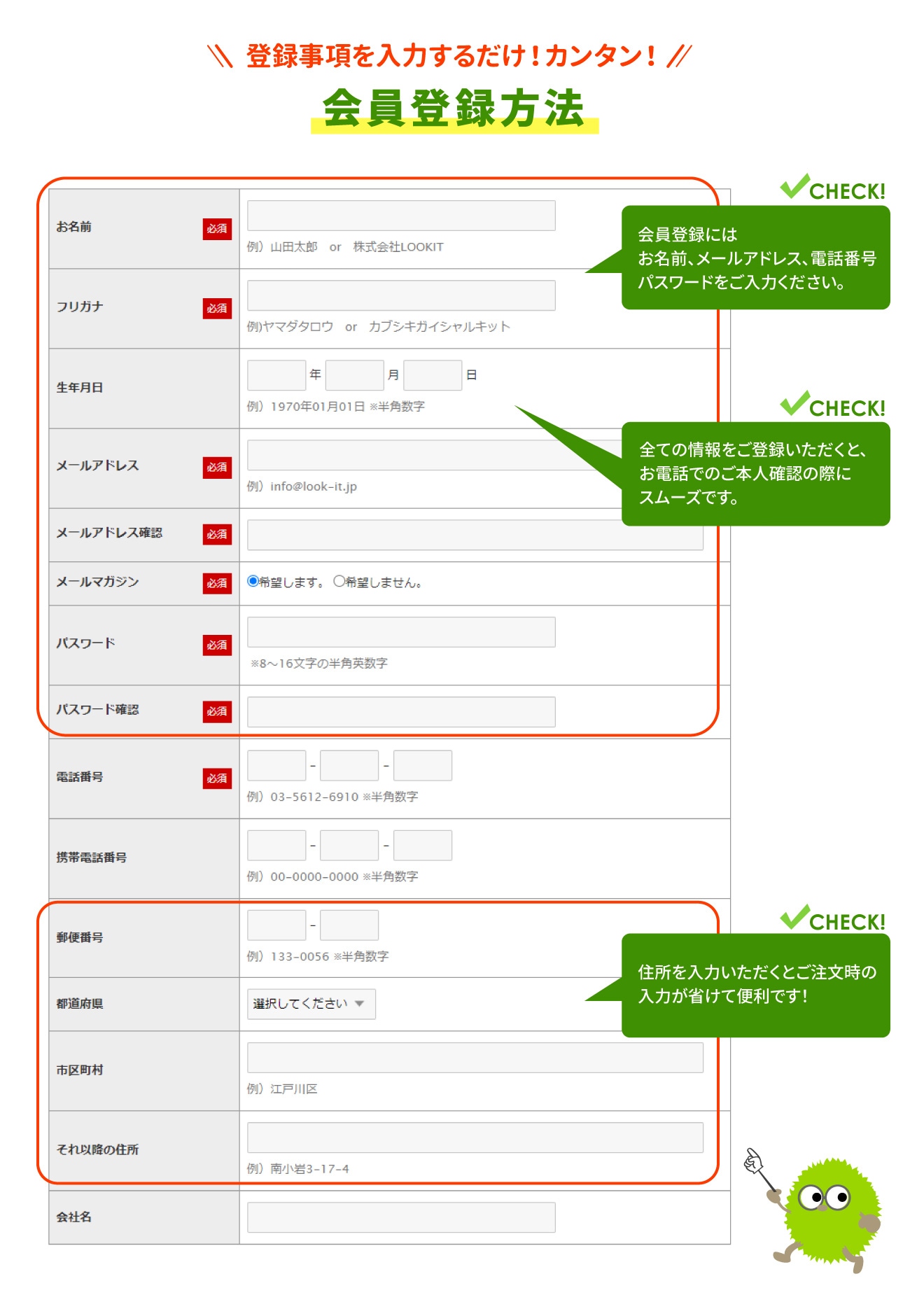Click the 会員登録方法 heading

[x=454, y=108]
